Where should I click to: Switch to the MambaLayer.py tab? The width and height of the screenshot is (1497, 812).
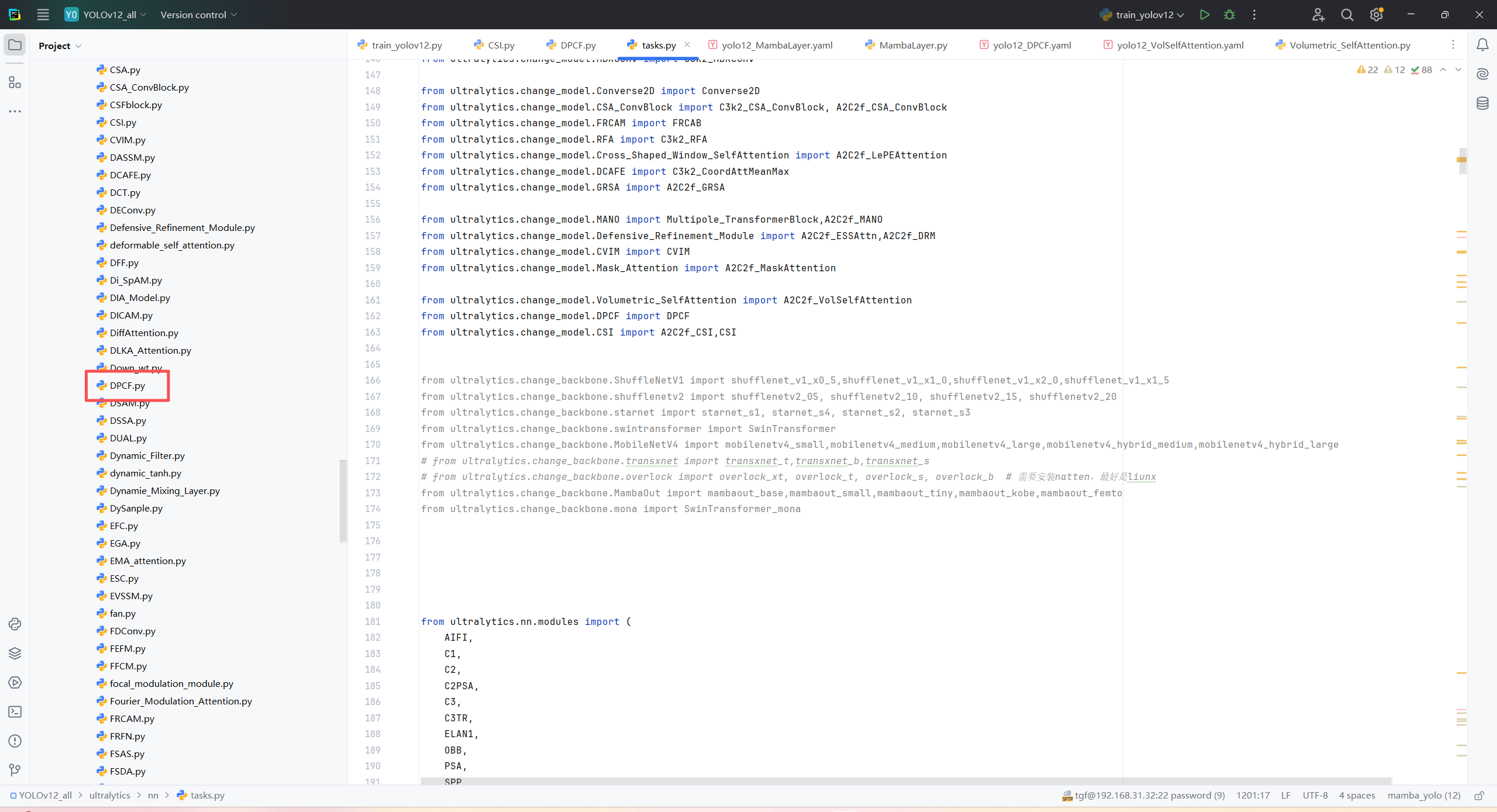[912, 45]
